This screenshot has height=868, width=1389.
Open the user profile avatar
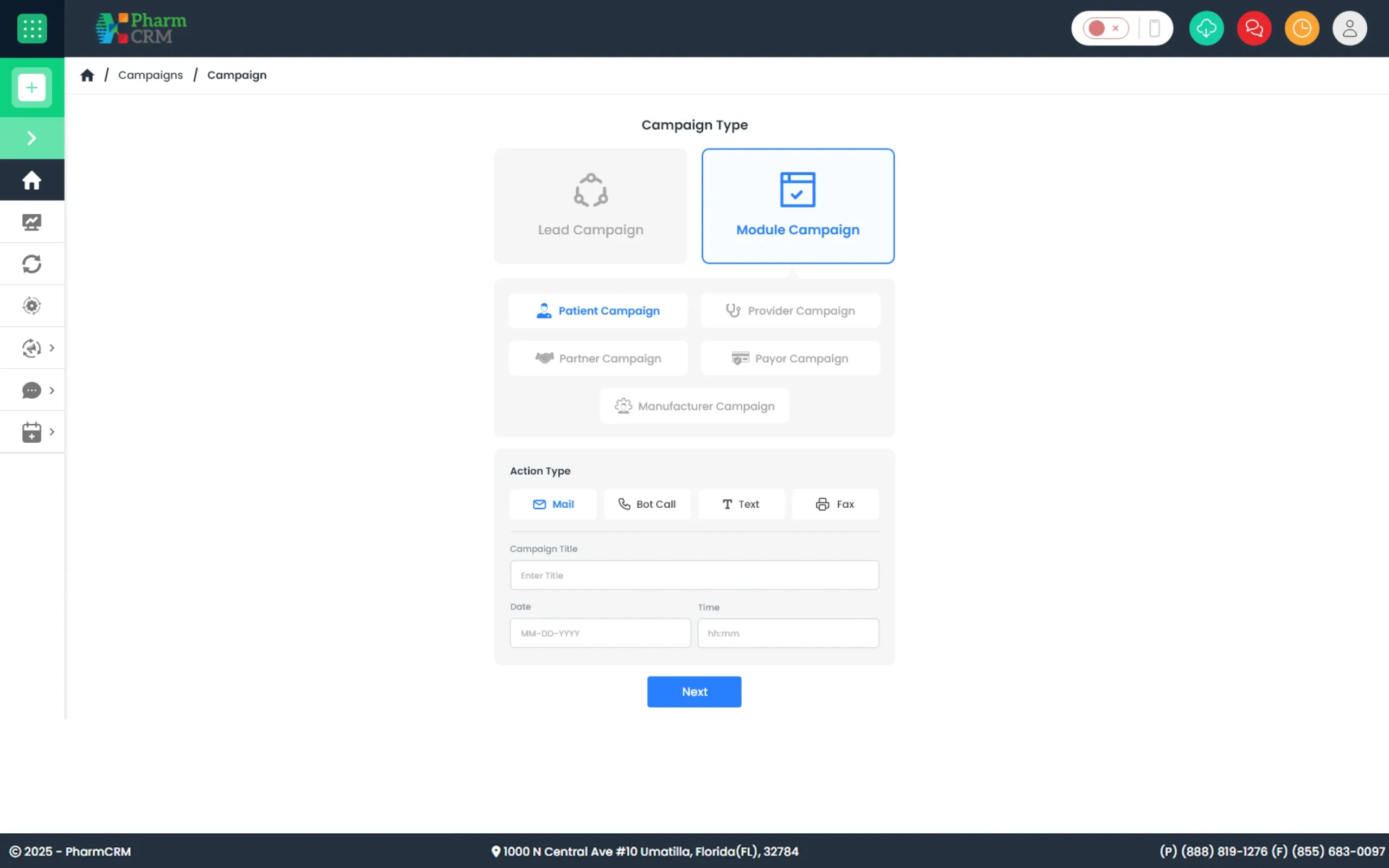click(x=1349, y=28)
